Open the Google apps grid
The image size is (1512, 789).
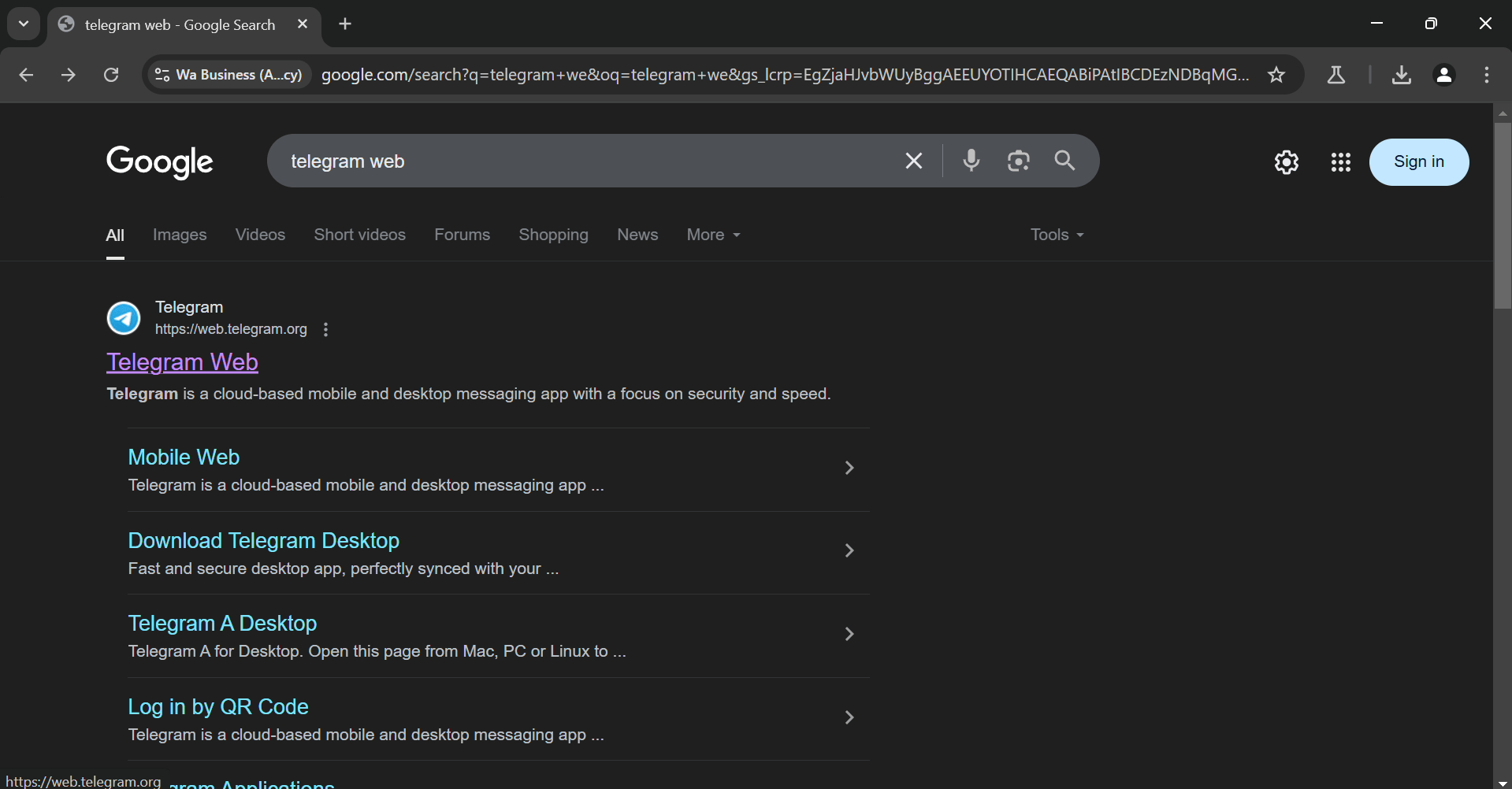1341,162
